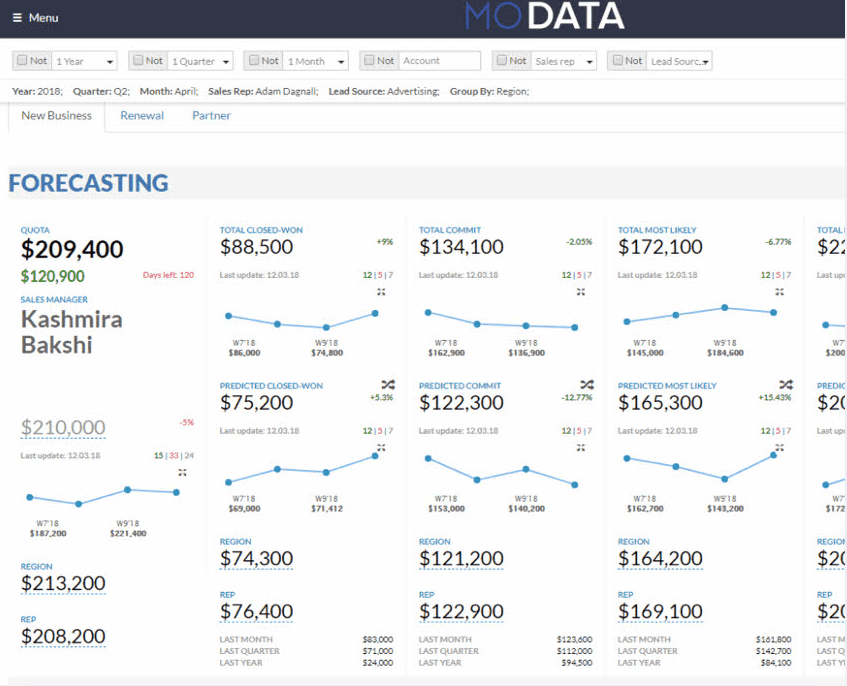Expand the Total Closed-Won chart

(381, 292)
